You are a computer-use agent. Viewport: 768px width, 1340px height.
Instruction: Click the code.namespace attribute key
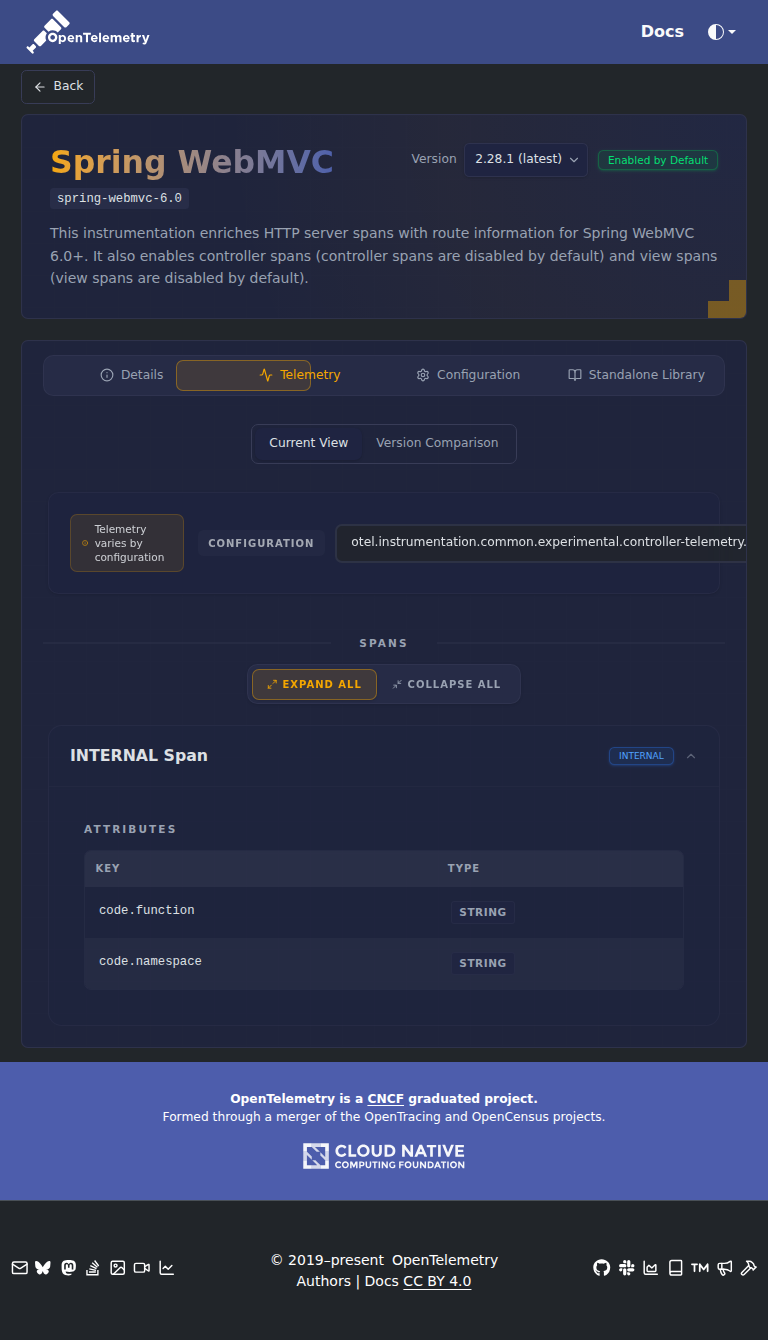tap(150, 961)
